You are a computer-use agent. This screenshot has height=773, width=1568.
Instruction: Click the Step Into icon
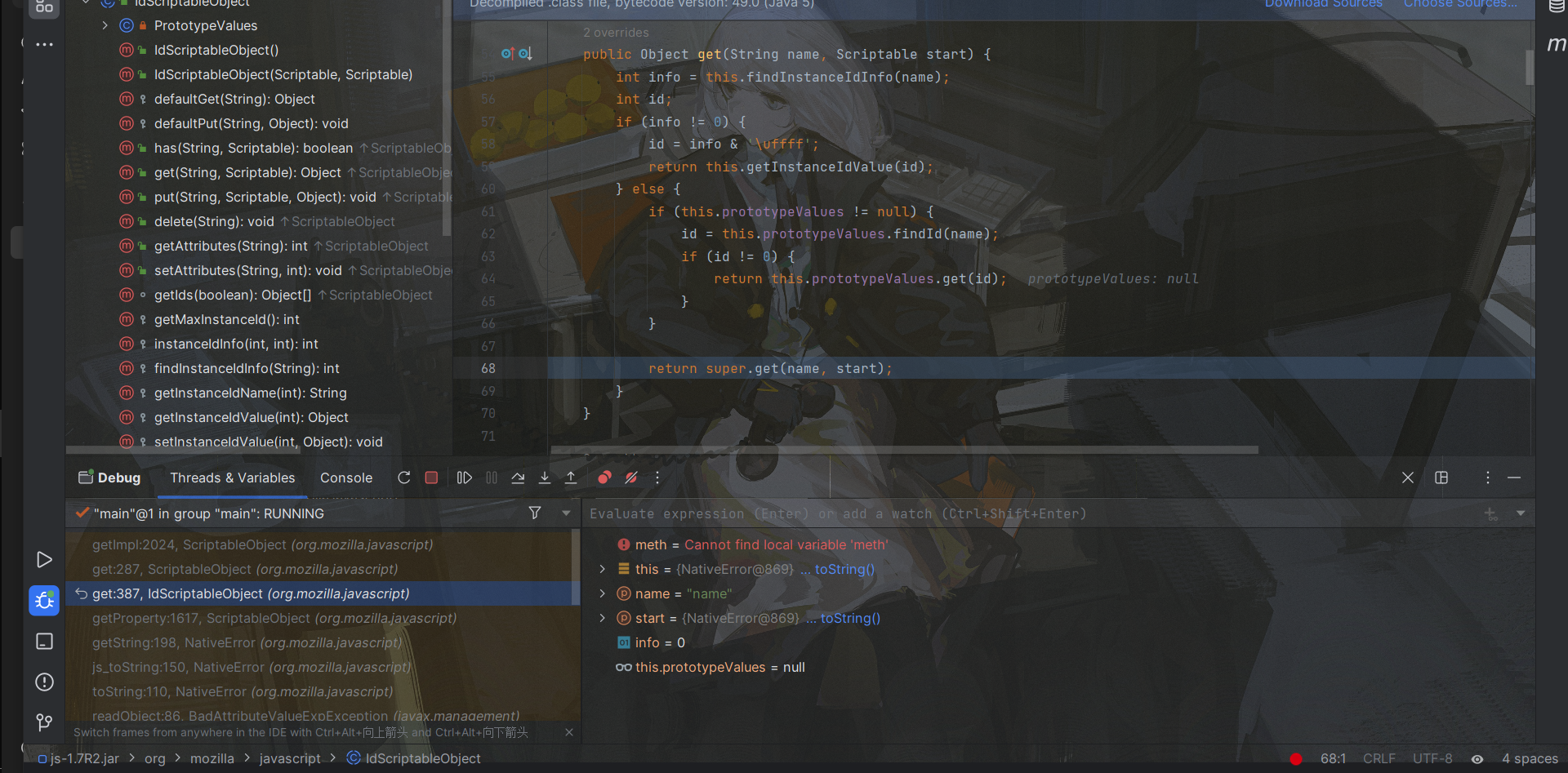pos(545,478)
